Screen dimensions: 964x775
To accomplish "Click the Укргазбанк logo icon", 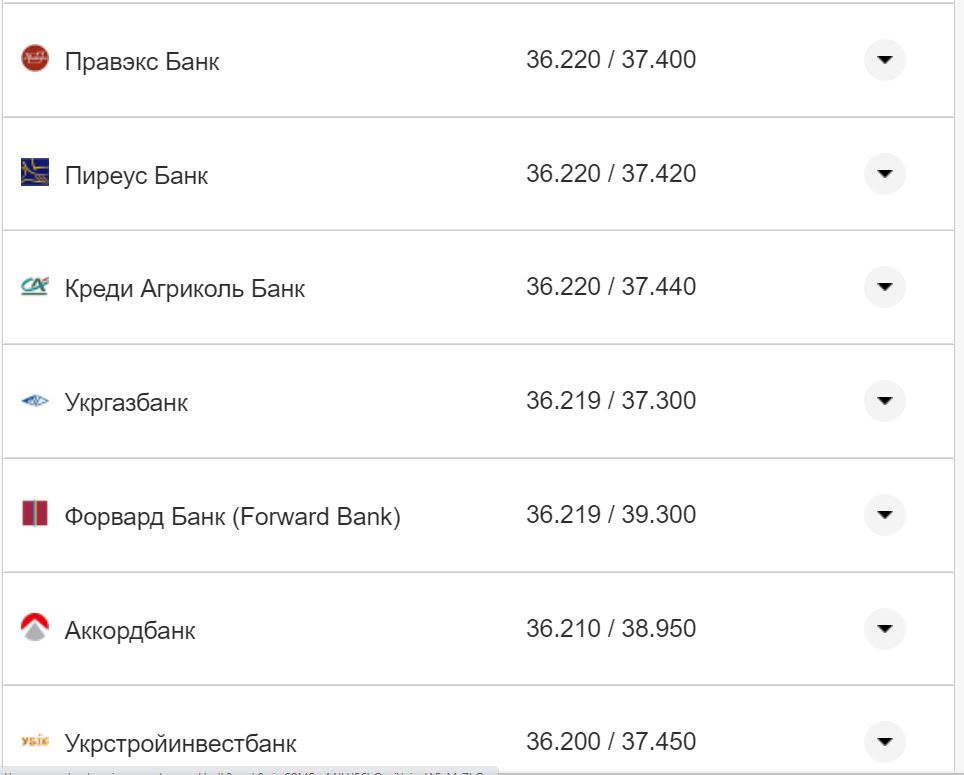I will [35, 401].
